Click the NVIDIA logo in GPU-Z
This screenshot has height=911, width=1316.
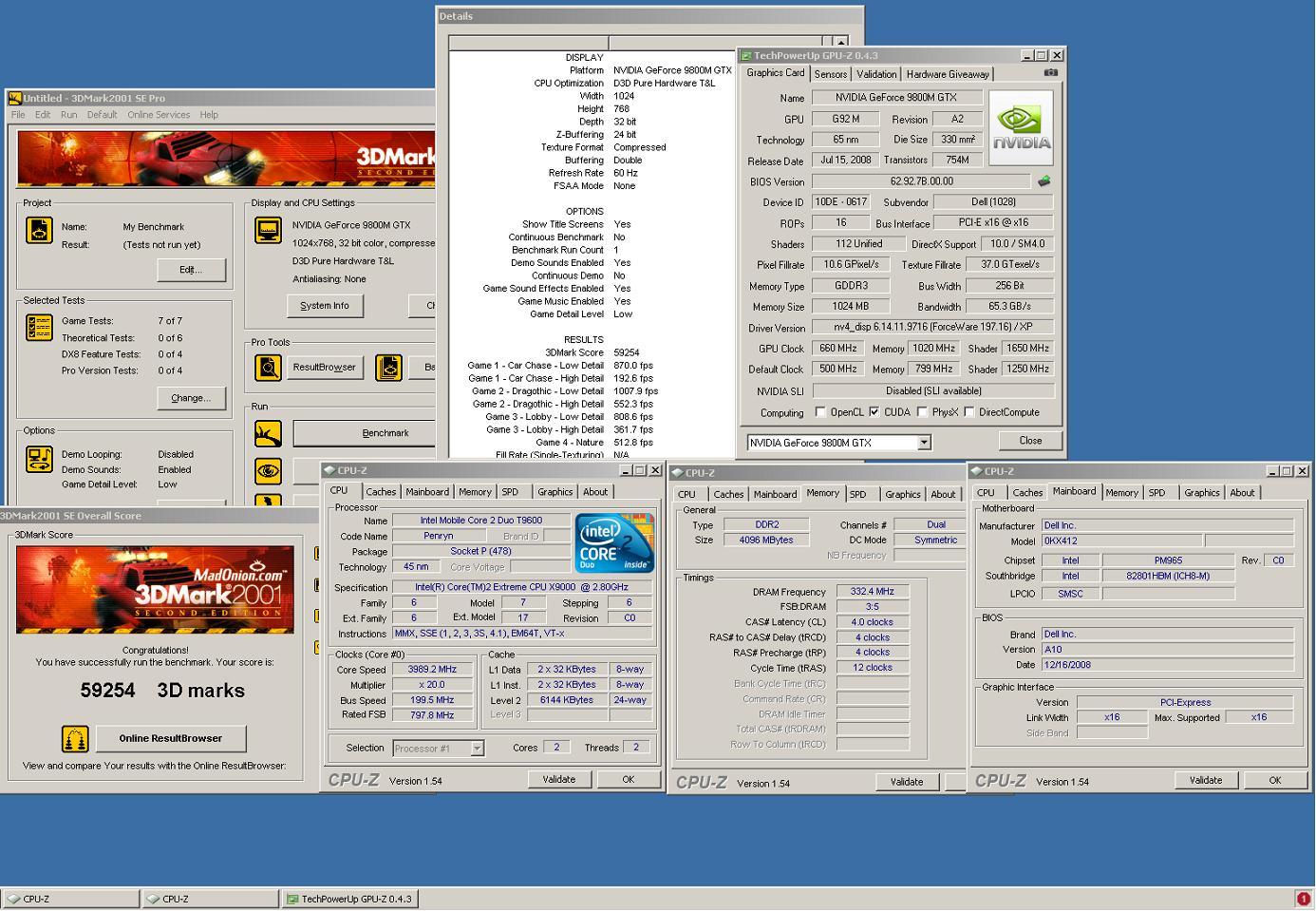1021,128
